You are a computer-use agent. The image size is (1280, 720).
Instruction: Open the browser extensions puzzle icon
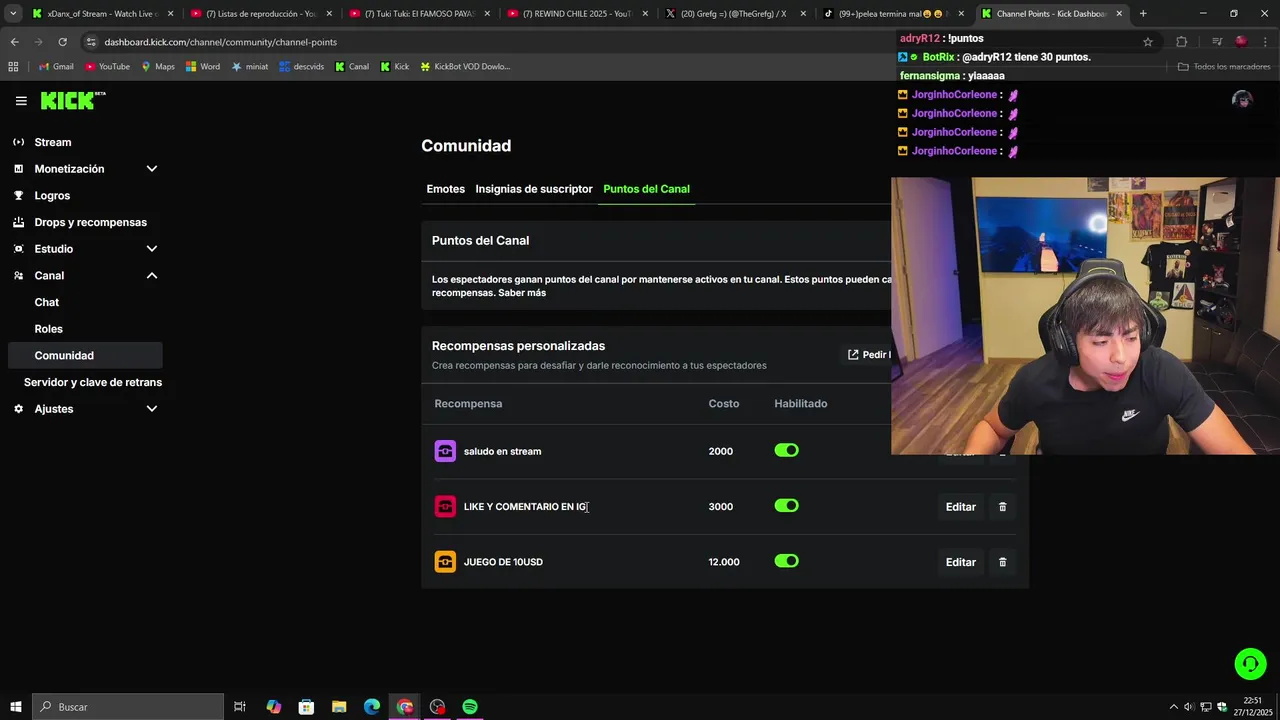1181,42
